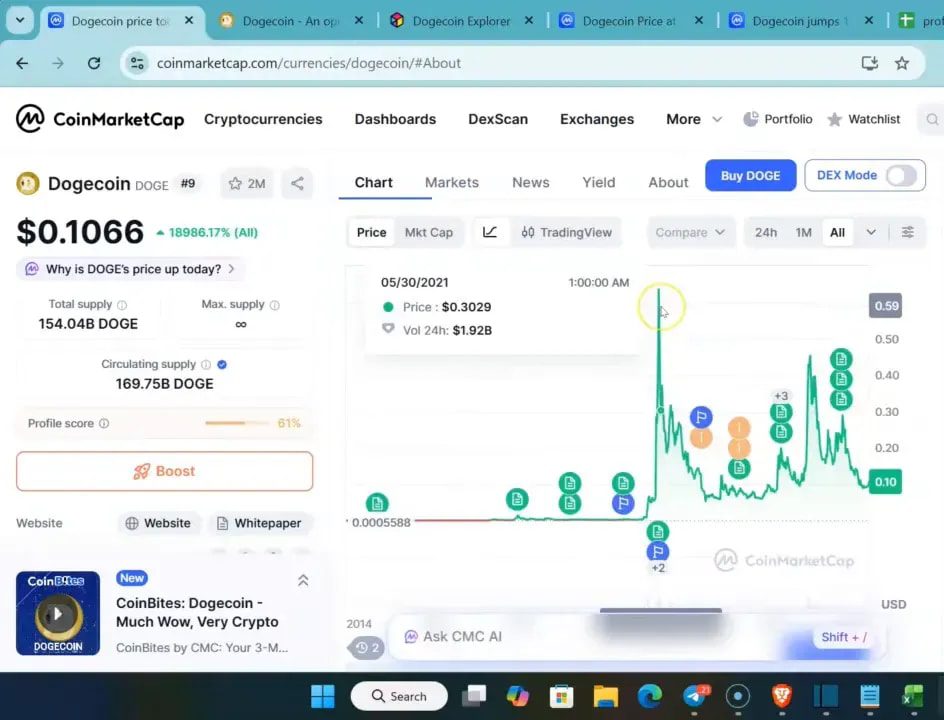
Task: Open the Dashboards menu
Action: tap(395, 119)
